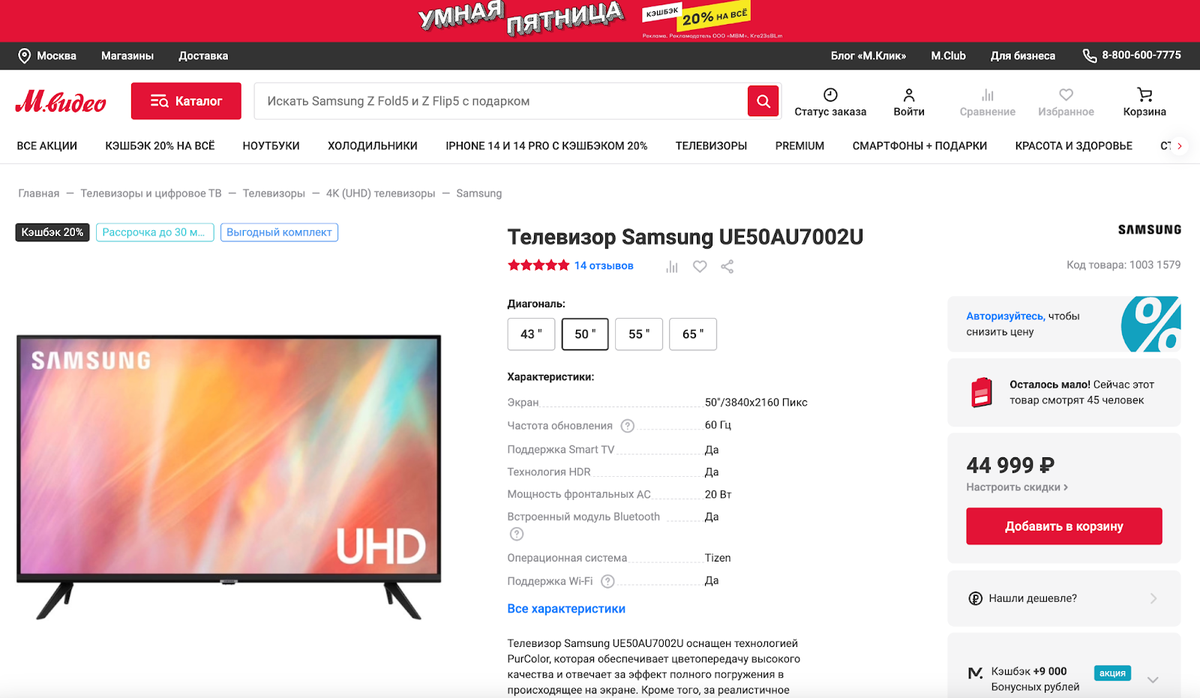Click the compare bars icon beside reviews
The height and width of the screenshot is (698, 1200).
pyautogui.click(x=672, y=266)
